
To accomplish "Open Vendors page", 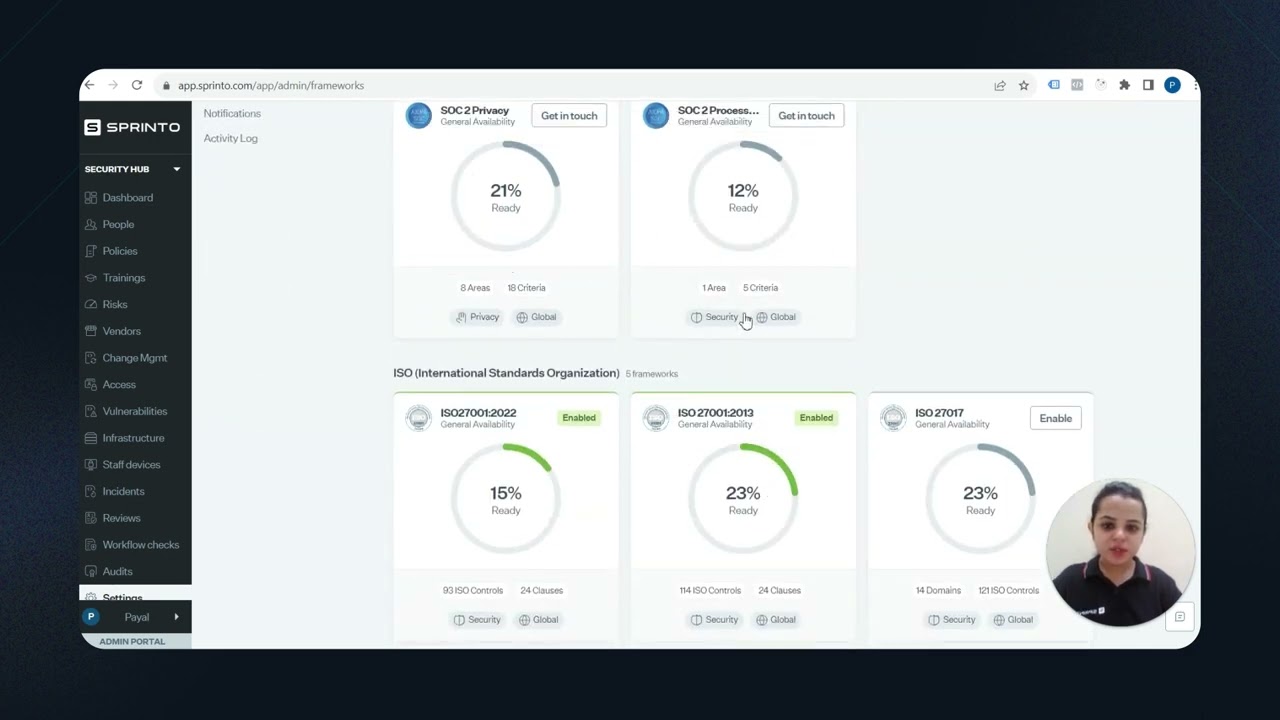I will pyautogui.click(x=121, y=331).
